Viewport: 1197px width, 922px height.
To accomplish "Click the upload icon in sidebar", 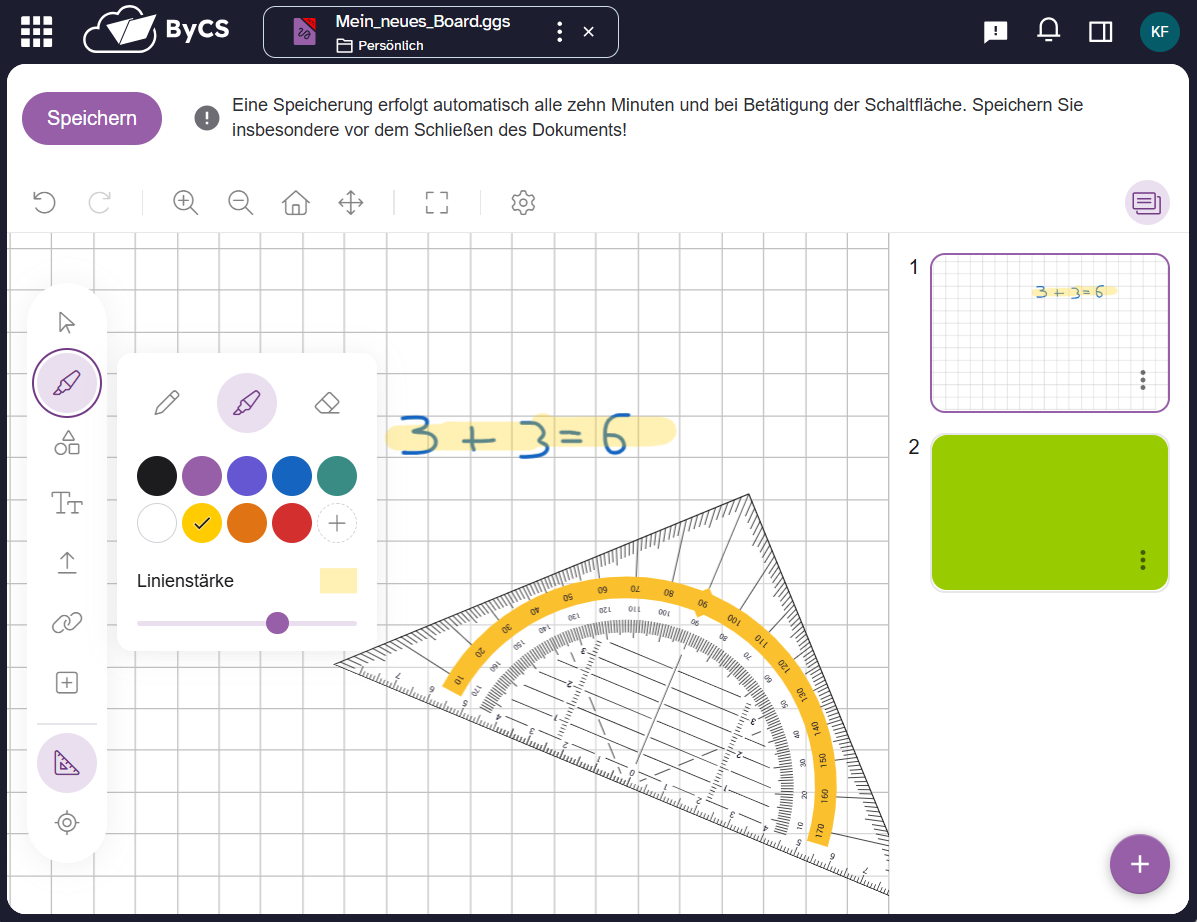I will coord(67,563).
